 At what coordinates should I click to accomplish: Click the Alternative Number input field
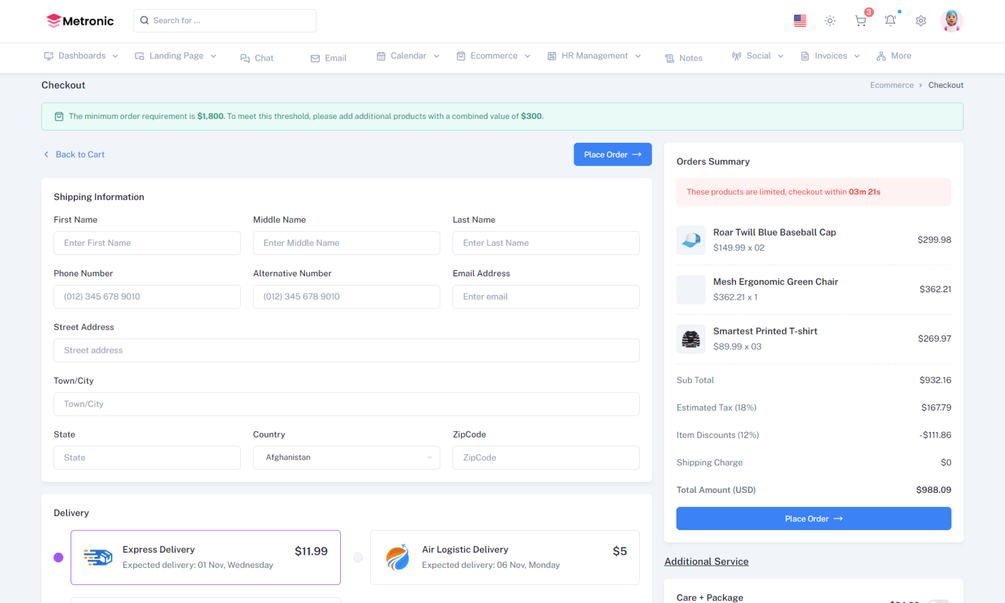(x=346, y=297)
